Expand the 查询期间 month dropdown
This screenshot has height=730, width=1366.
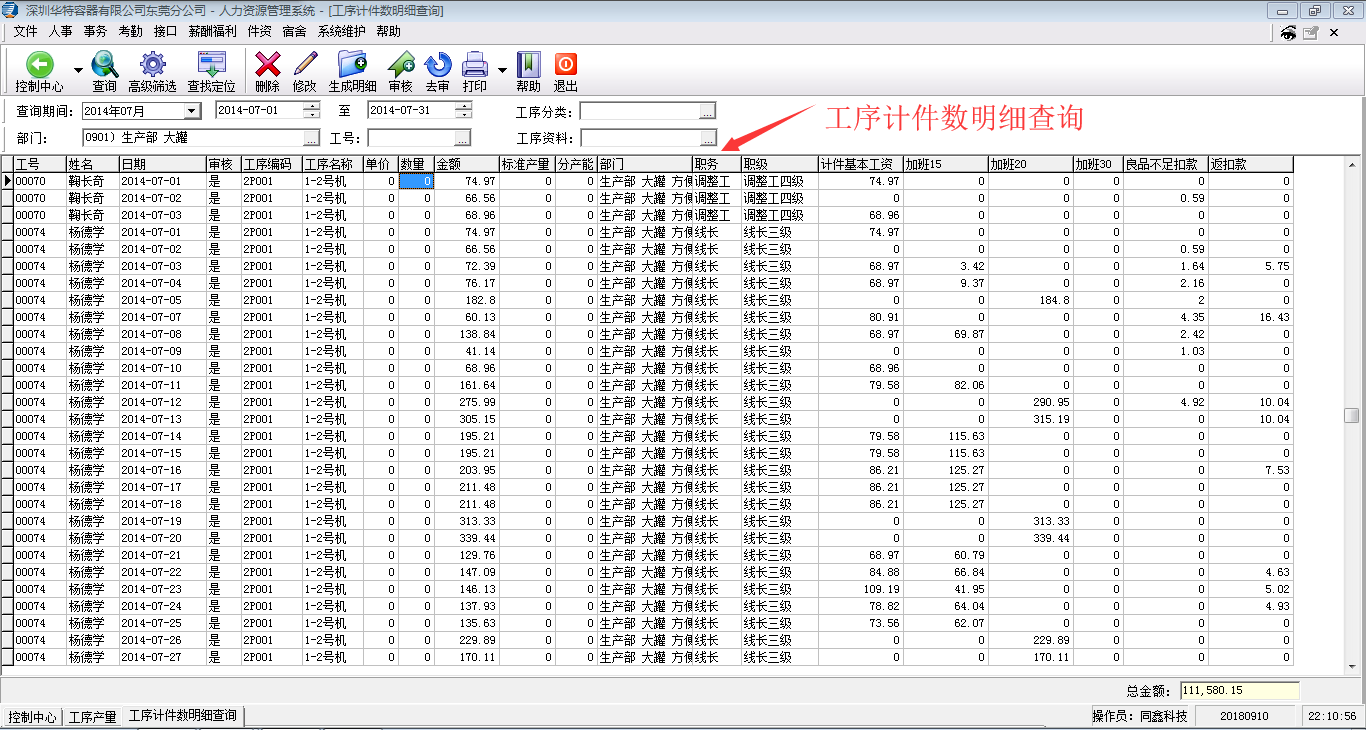coord(192,111)
